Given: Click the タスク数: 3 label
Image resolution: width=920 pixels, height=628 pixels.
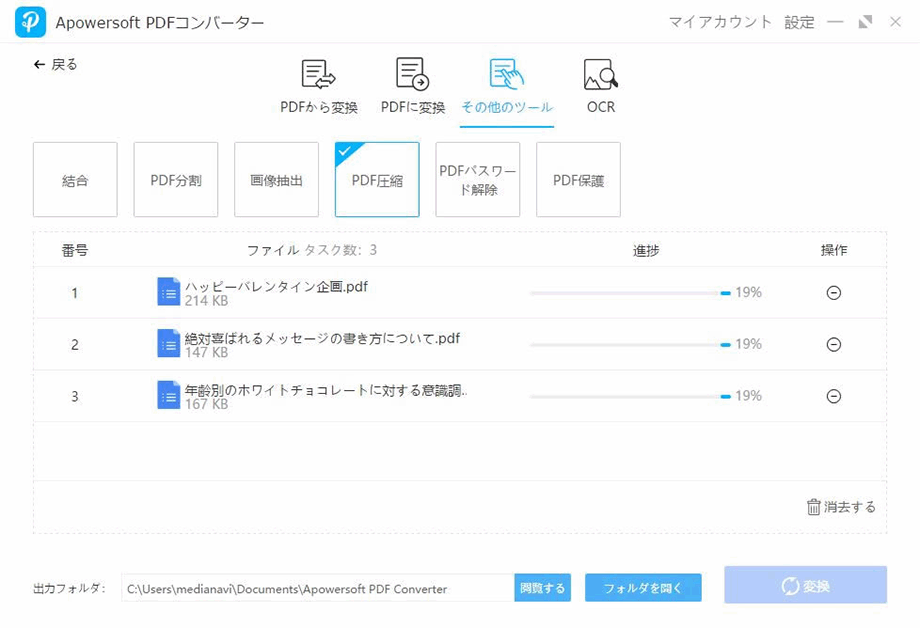Looking at the screenshot, I should [340, 251].
